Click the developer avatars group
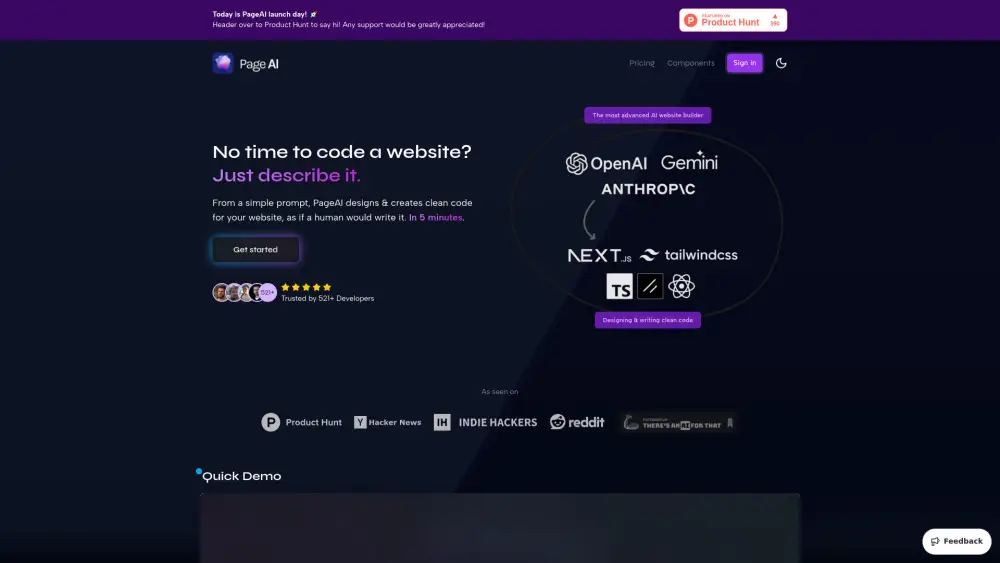 point(244,293)
